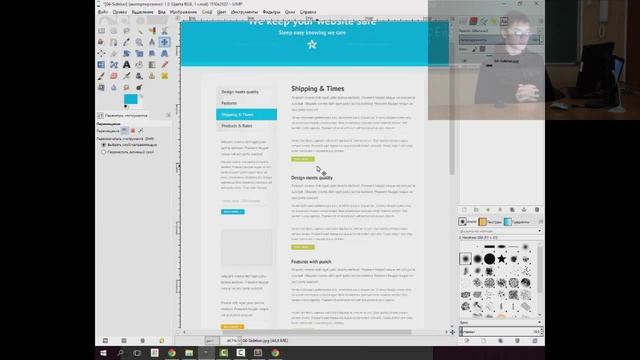Select the Cage Transform tool
Image resolution: width=640 pixels, height=360 pixels.
click(x=114, y=64)
